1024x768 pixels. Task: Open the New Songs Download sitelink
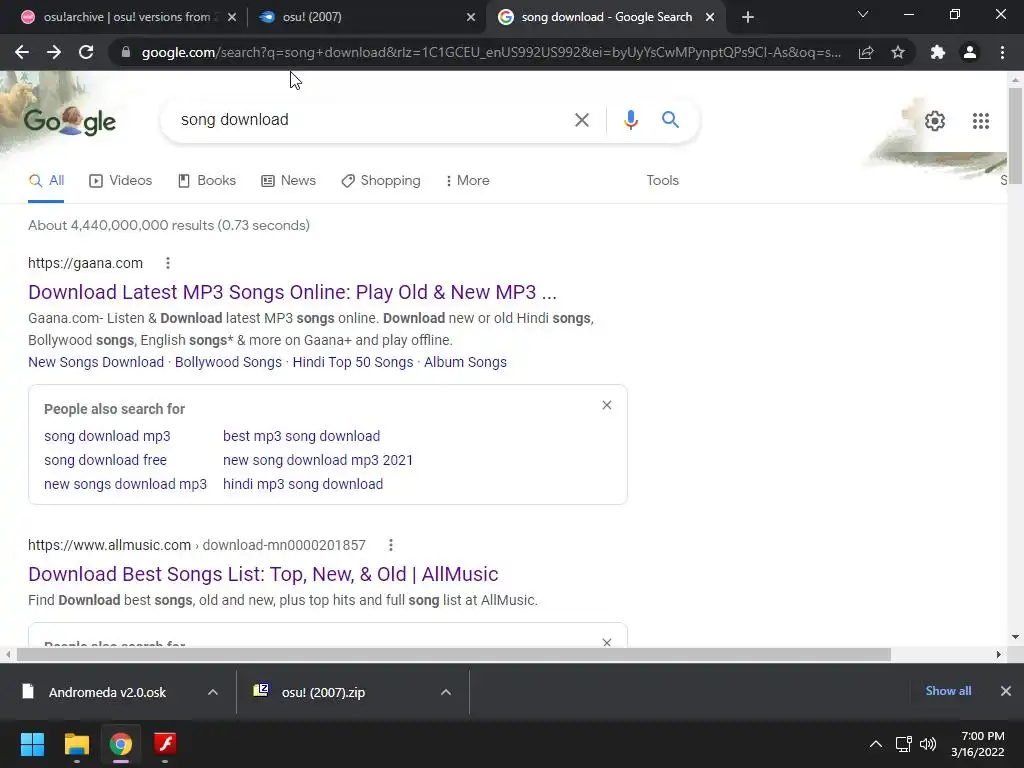pyautogui.click(x=96, y=362)
